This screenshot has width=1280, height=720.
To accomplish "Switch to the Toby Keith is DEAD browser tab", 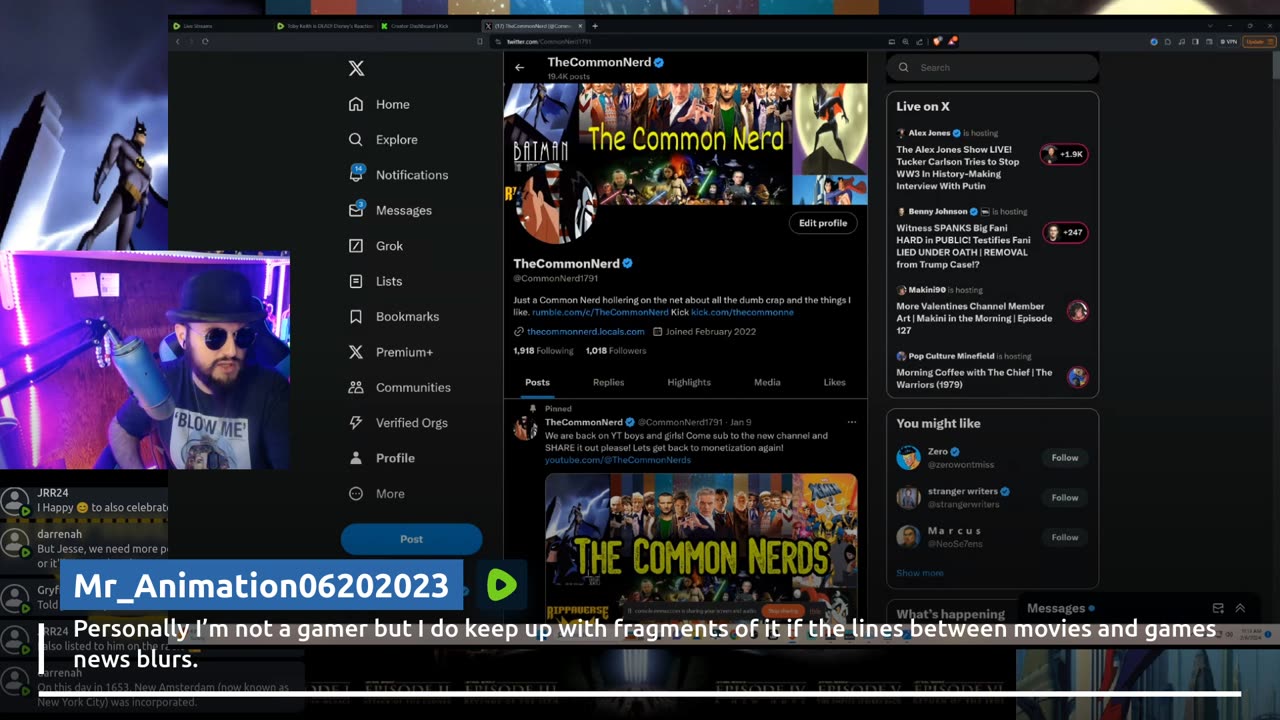I will [325, 26].
